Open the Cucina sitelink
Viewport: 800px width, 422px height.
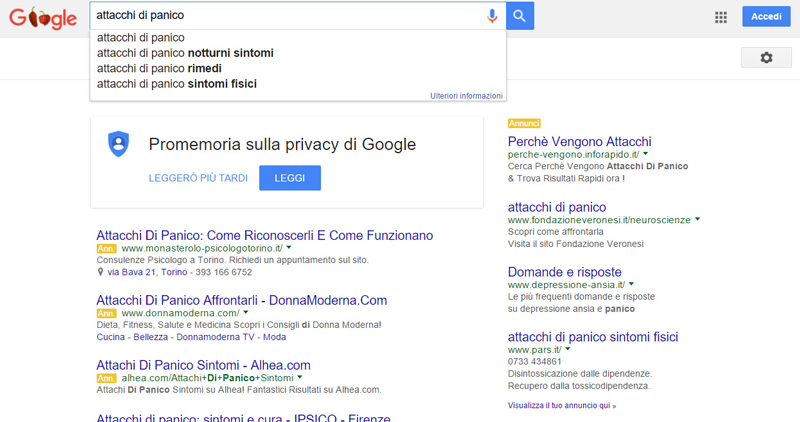(111, 337)
